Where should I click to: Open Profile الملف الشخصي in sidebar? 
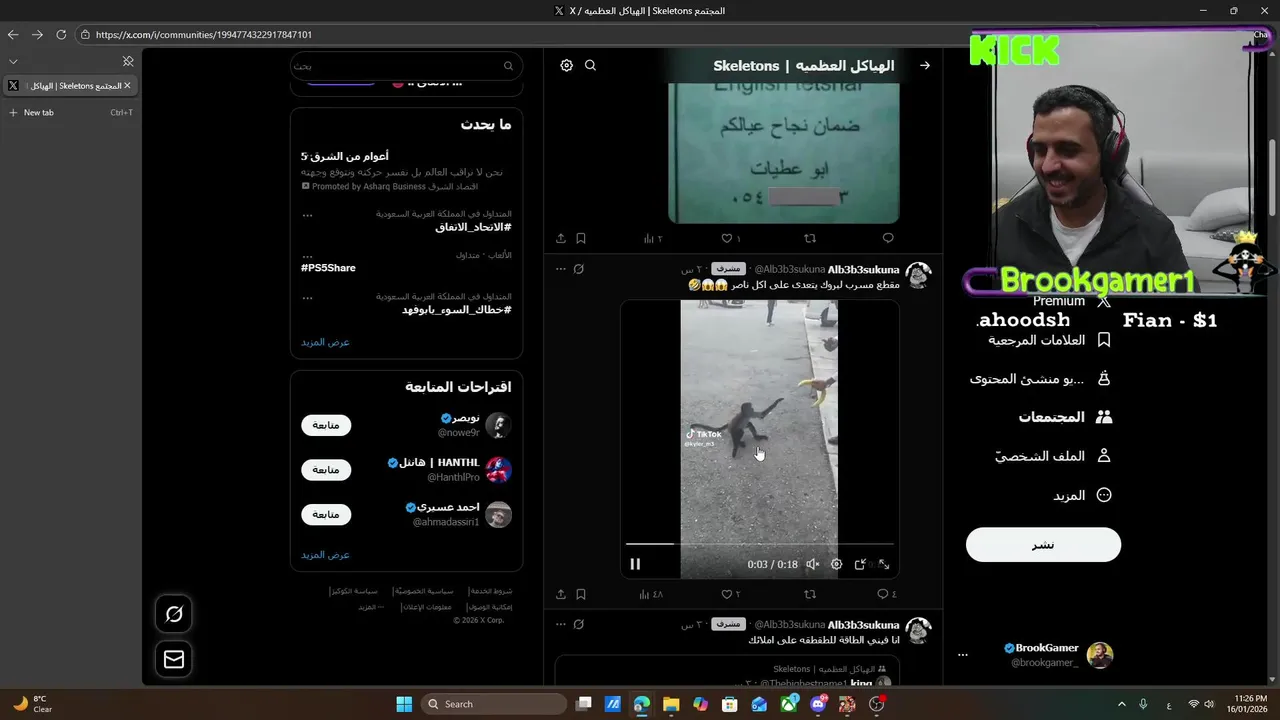[1053, 456]
